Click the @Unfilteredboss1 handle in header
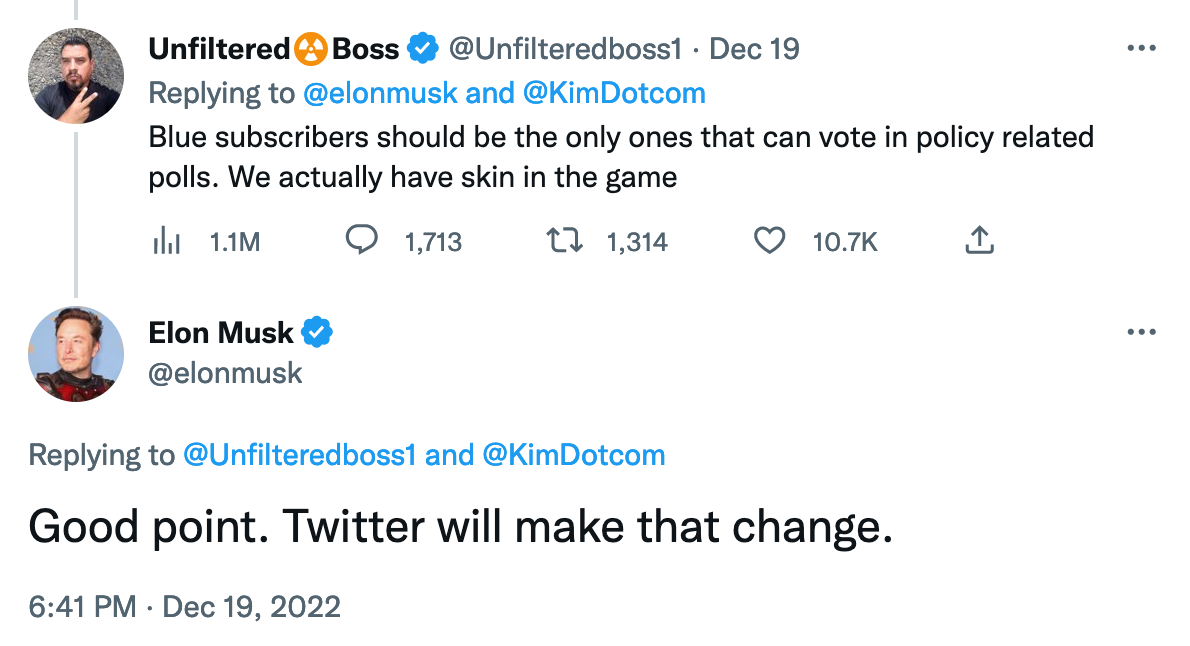This screenshot has width=1190, height=646. (567, 48)
